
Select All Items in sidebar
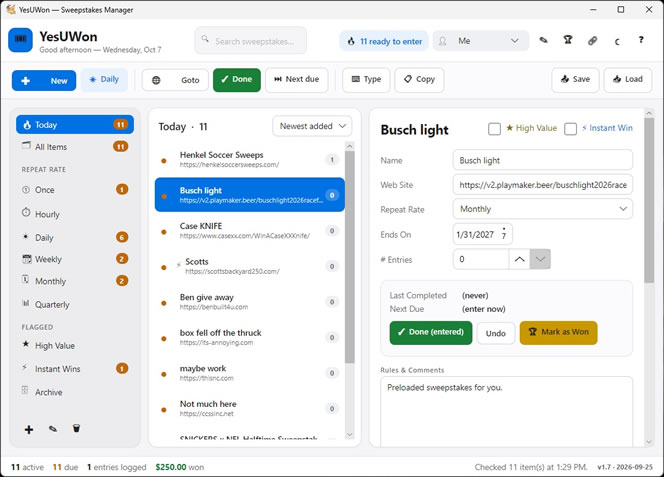pyautogui.click(x=75, y=147)
